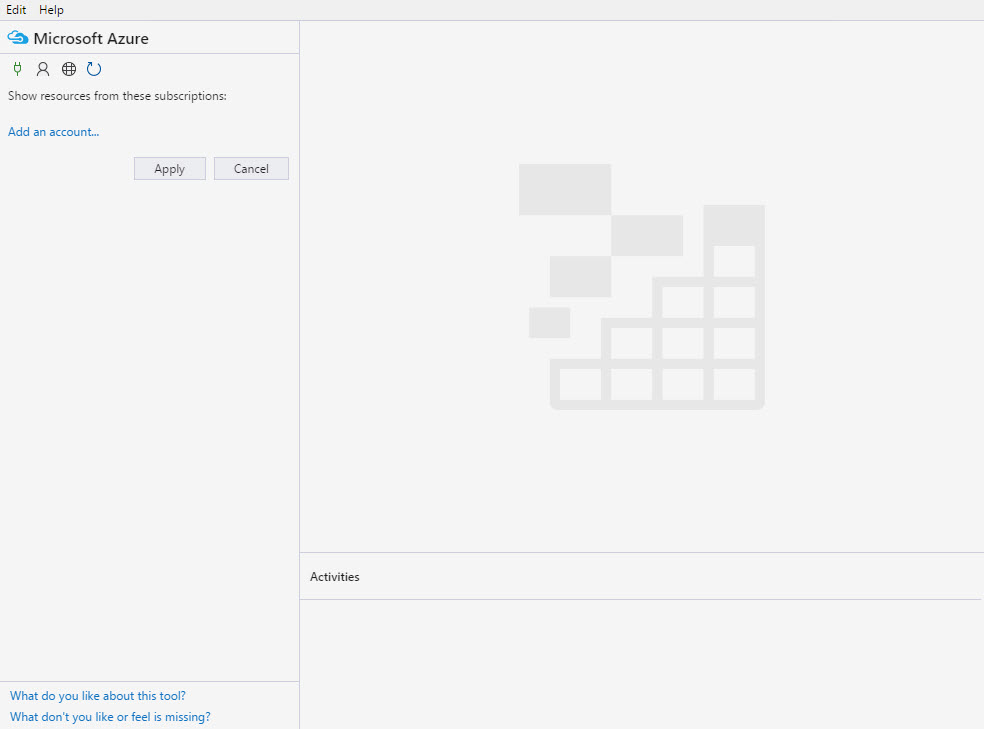Click the horizontal divider above Activities
Image resolution: width=984 pixels, height=729 pixels.
pos(640,552)
